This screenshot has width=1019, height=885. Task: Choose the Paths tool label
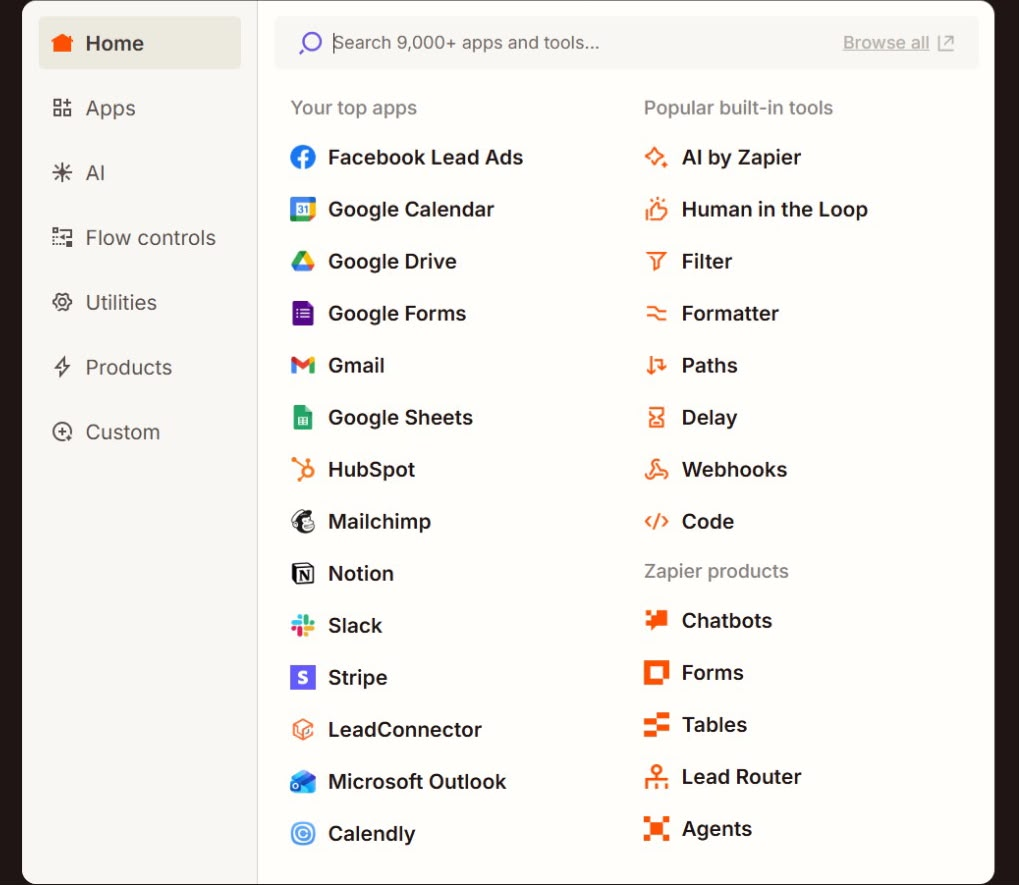709,365
